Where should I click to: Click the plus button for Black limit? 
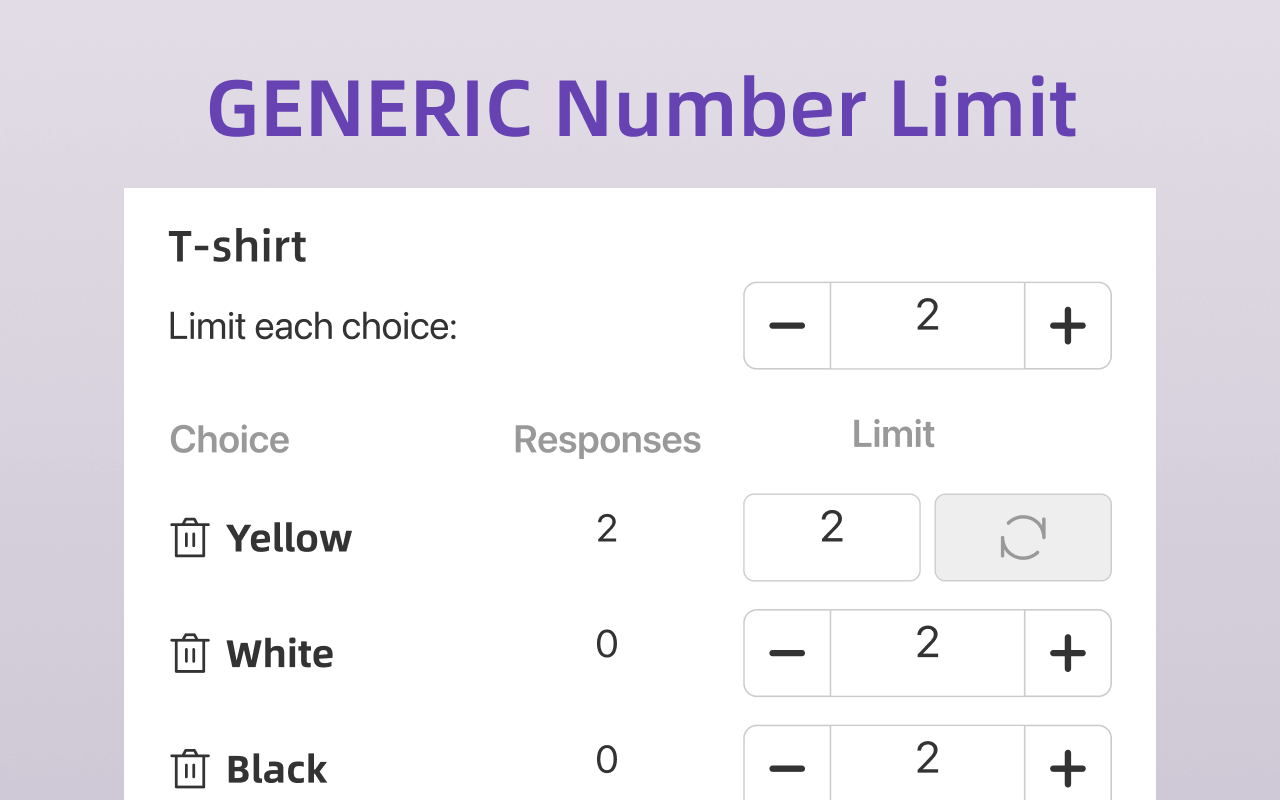pyautogui.click(x=1068, y=766)
